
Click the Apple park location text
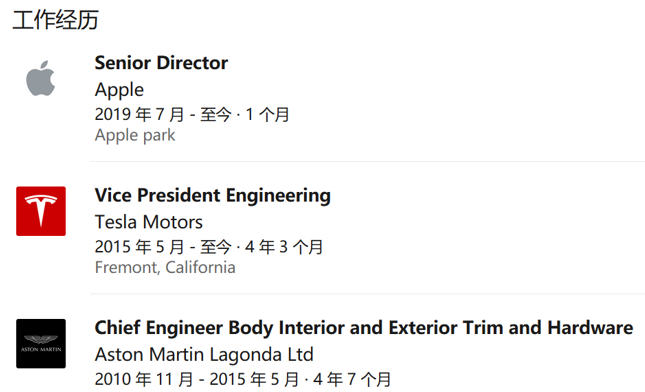[135, 135]
